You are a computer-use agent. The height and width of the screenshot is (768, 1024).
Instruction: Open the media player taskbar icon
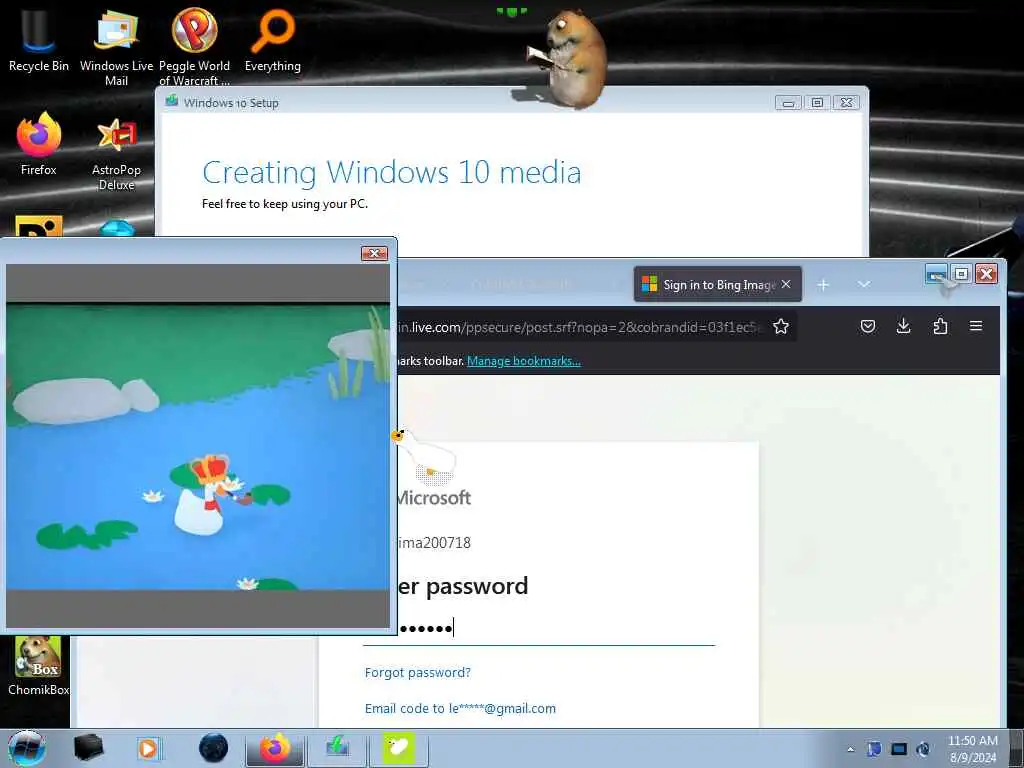coord(148,748)
